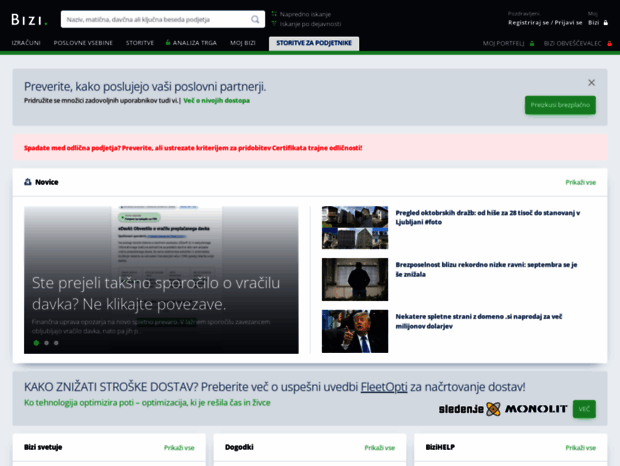The height and width of the screenshot is (466, 620).
Task: Click the green VEČ button
Action: click(584, 409)
